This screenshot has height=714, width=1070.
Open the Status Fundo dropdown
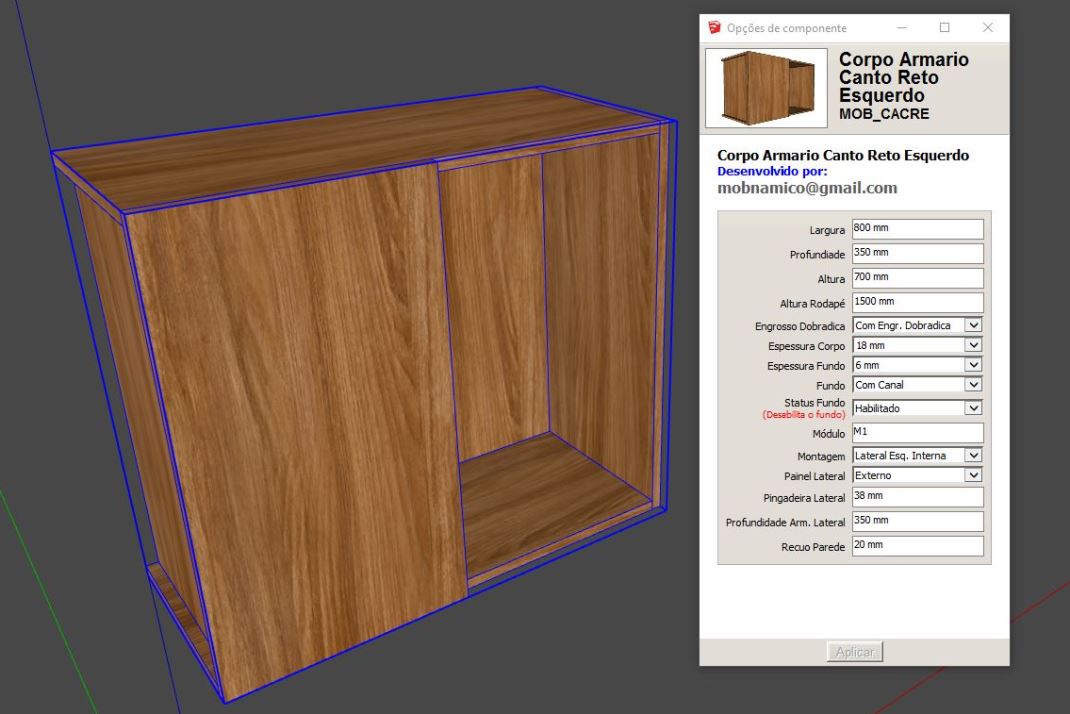[918, 408]
